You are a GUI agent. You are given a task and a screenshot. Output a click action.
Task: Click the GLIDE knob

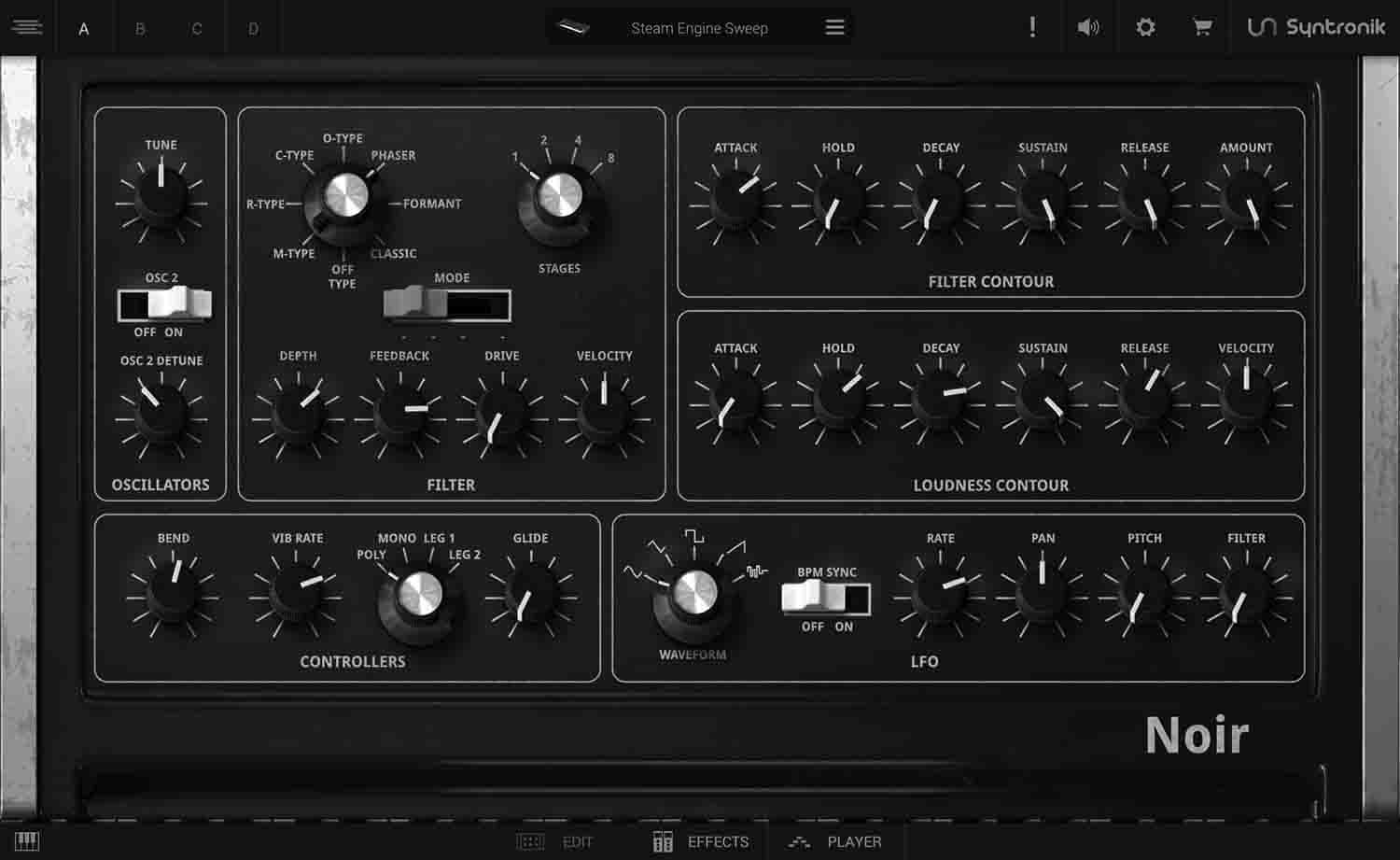point(530,593)
